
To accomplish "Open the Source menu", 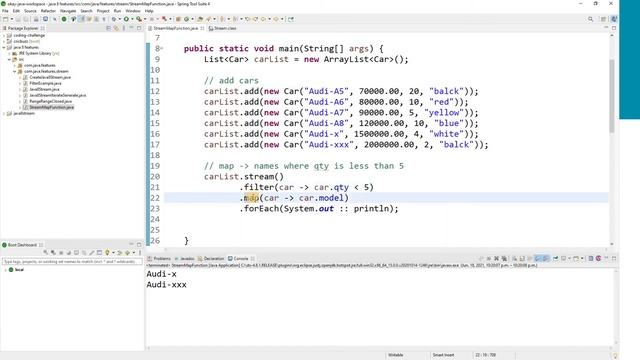I will click(30, 11).
